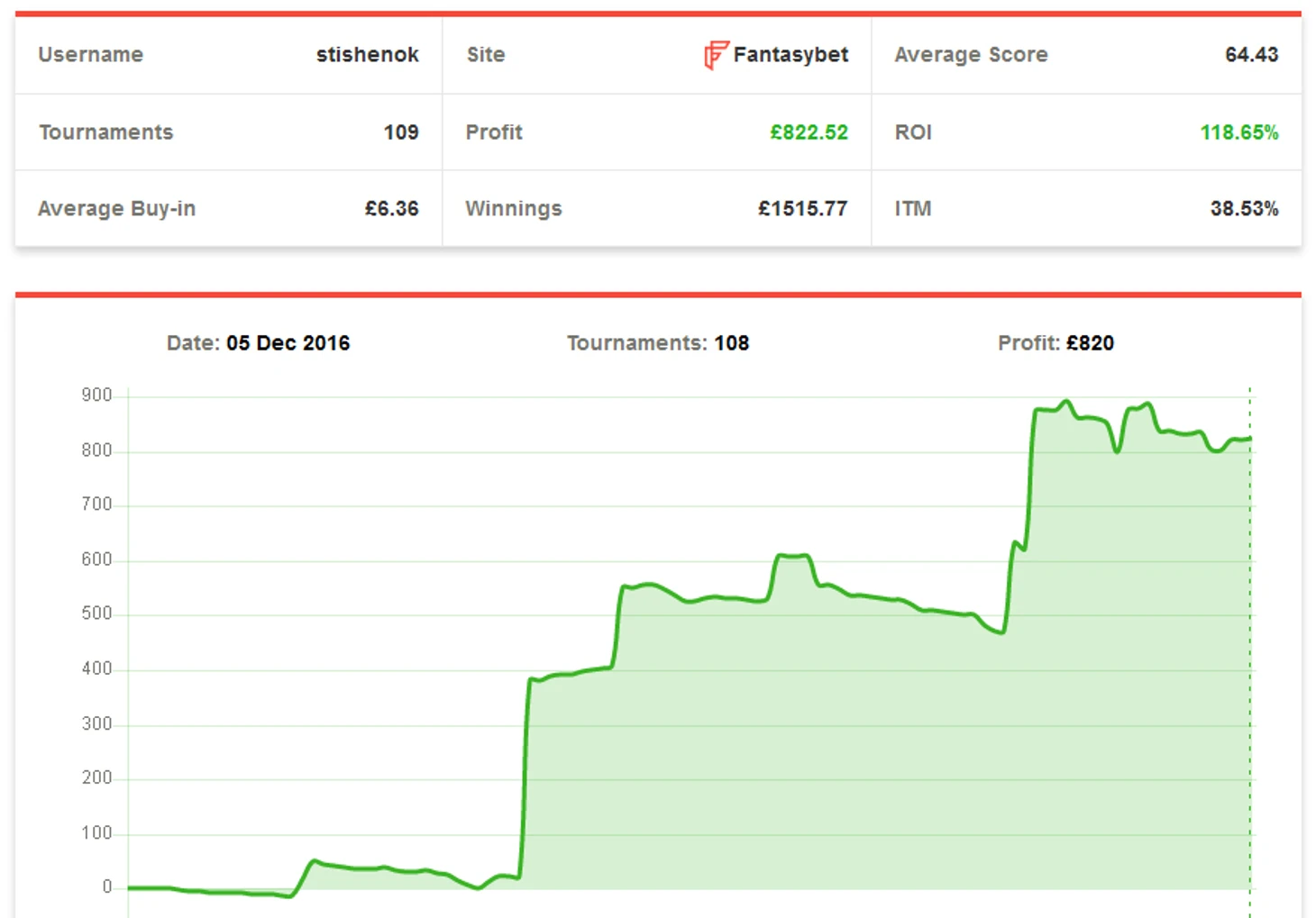Select the Winnings total £1515.77
This screenshot has width=1316, height=918.
pos(801,209)
